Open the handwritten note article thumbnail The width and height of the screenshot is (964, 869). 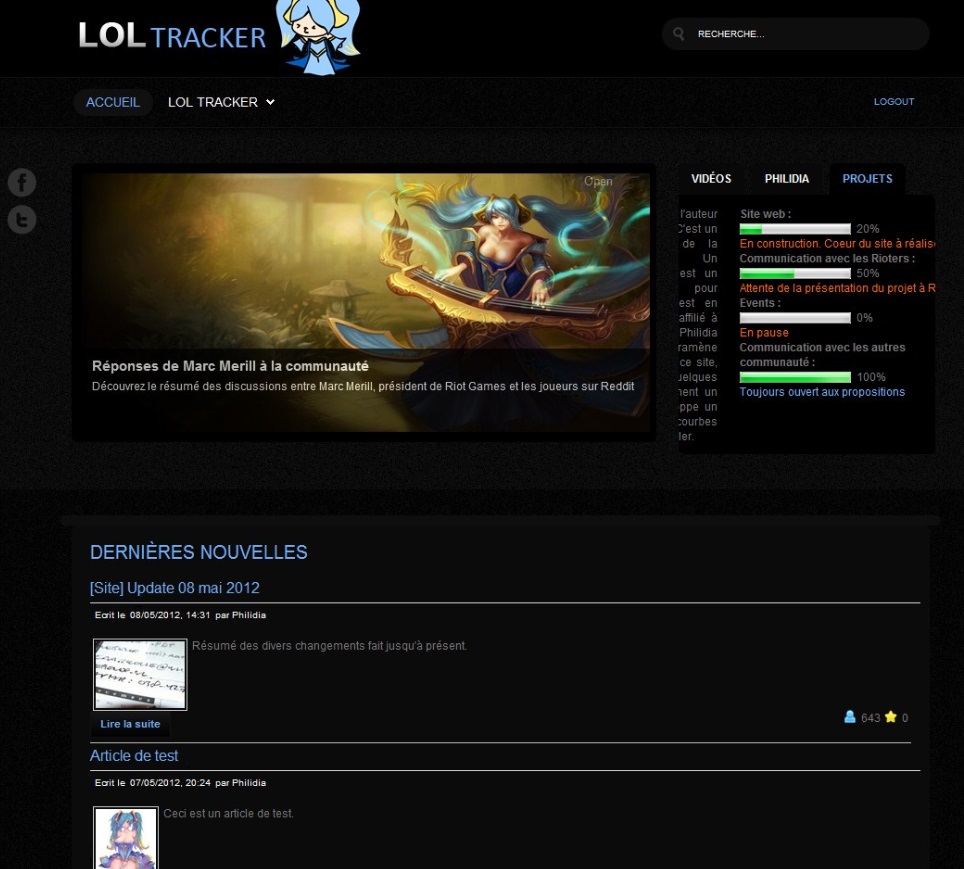[140, 675]
